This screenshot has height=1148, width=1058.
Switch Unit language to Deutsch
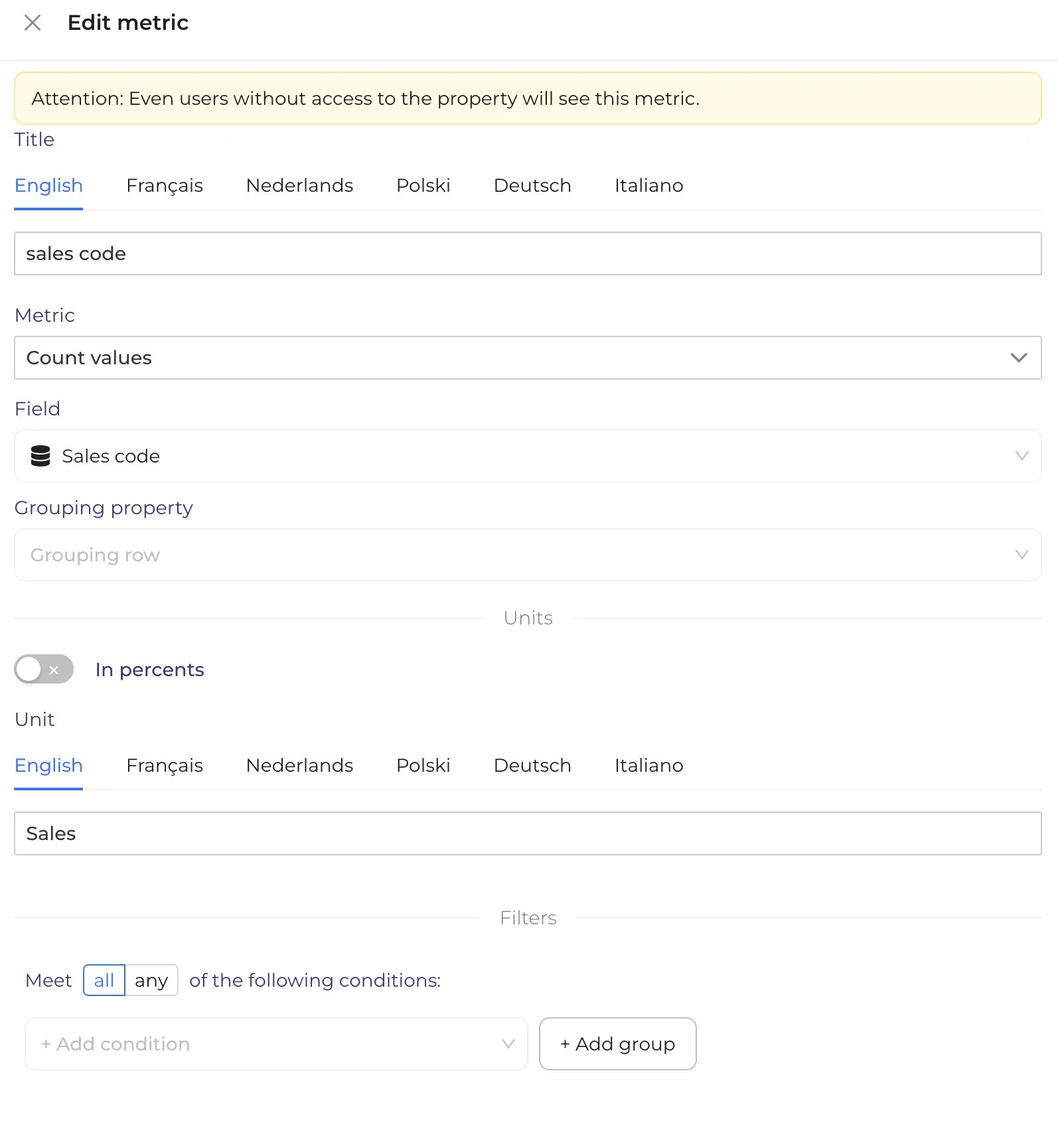pyautogui.click(x=532, y=765)
